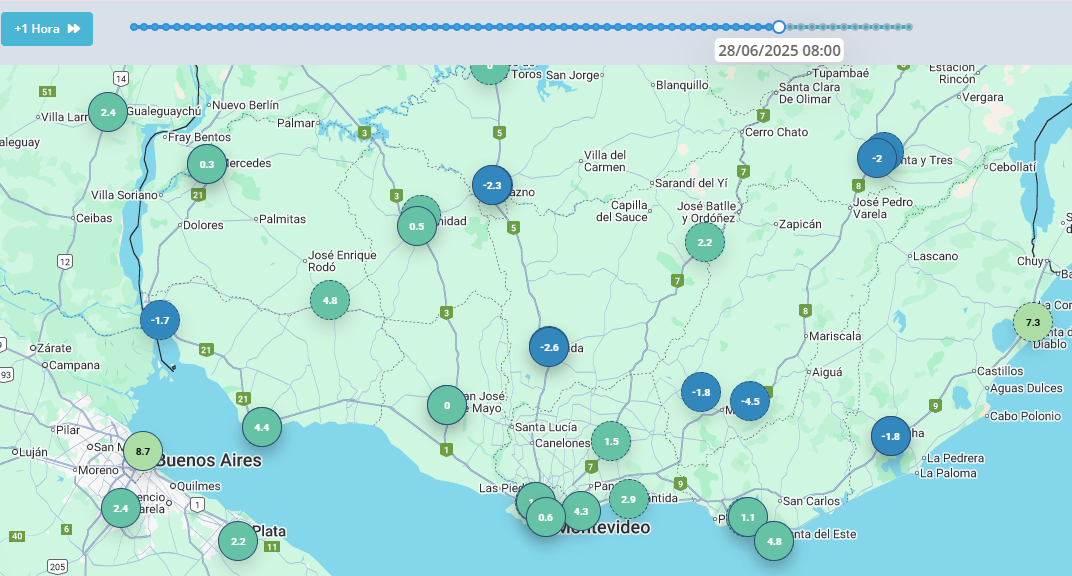The height and width of the screenshot is (576, 1072).
Task: Open the -2.6 temperature station marker
Action: tap(549, 347)
